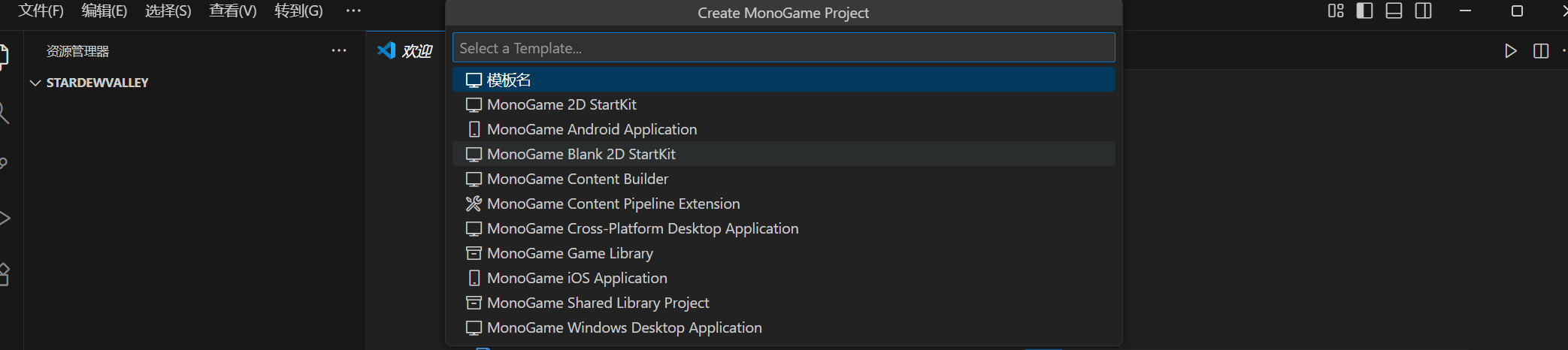Click the VS Code logo on 欢迎 tab

(386, 50)
